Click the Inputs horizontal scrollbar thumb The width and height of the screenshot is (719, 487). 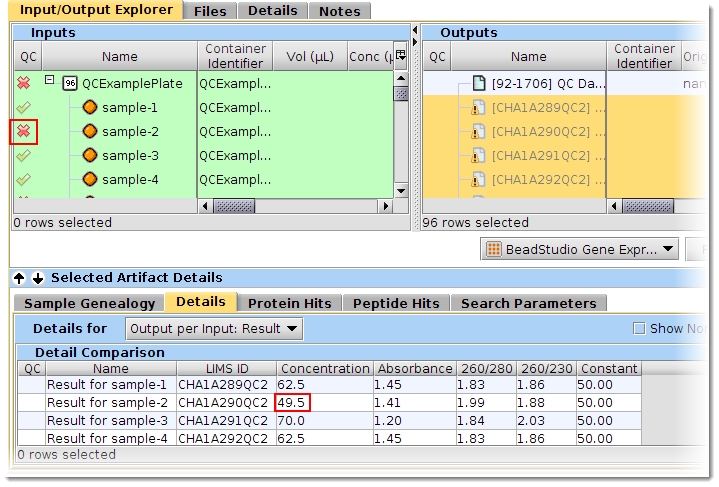tap(234, 206)
